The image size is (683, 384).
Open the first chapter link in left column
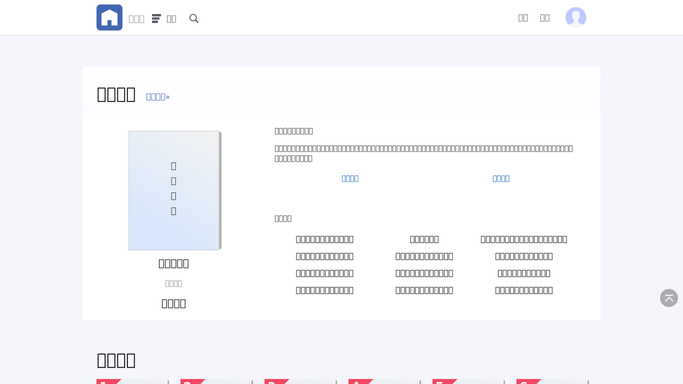(x=325, y=239)
